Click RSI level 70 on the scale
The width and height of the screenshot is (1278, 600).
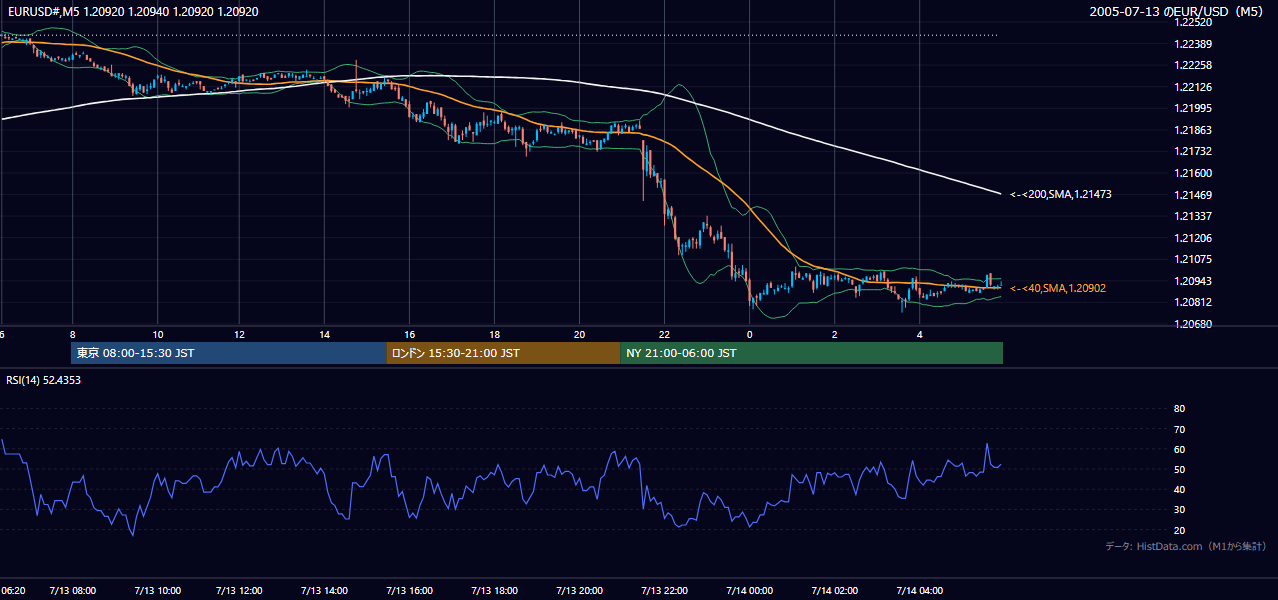coord(1179,429)
